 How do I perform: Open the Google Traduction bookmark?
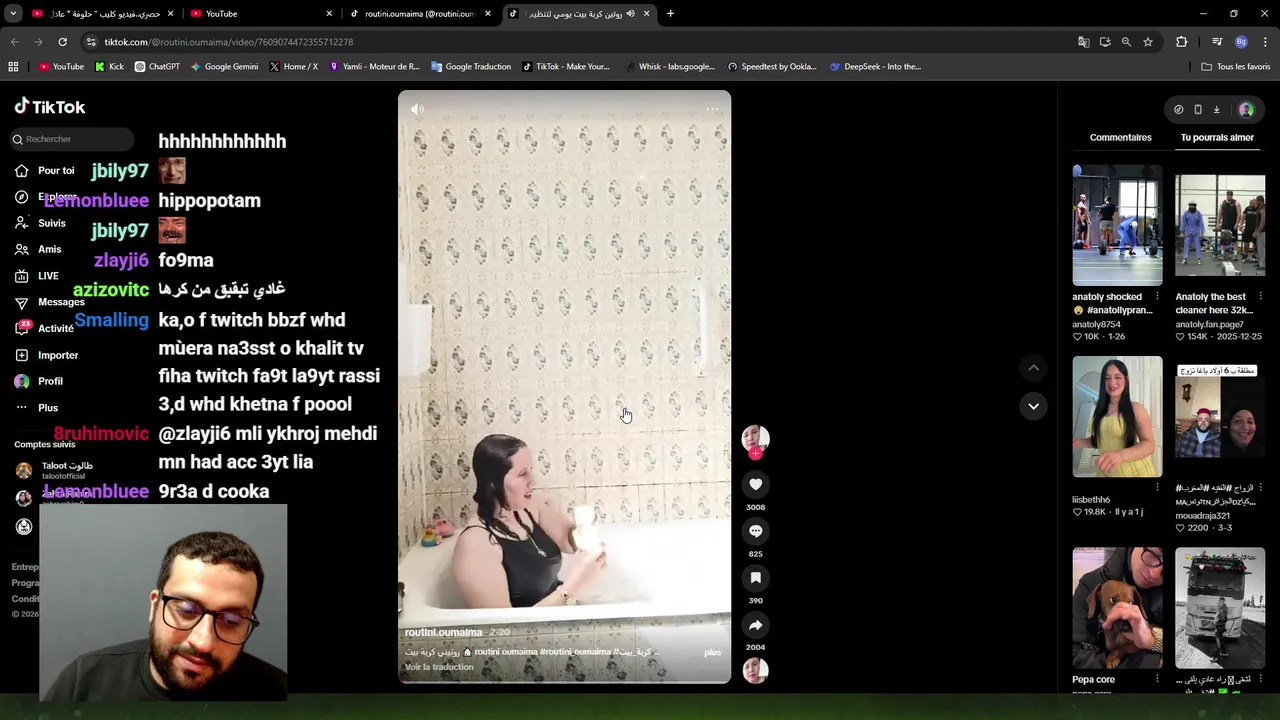point(471,67)
